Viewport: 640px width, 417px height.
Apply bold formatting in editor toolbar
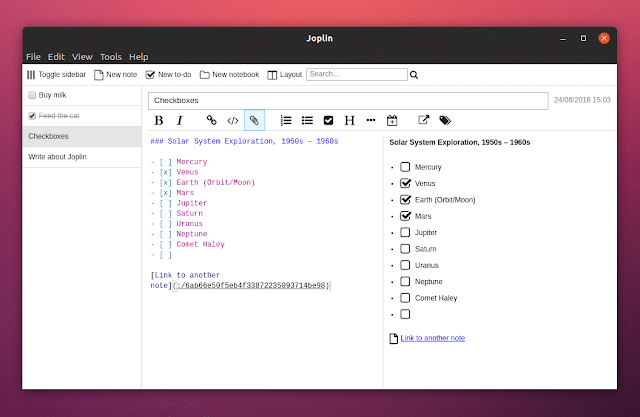[x=159, y=120]
